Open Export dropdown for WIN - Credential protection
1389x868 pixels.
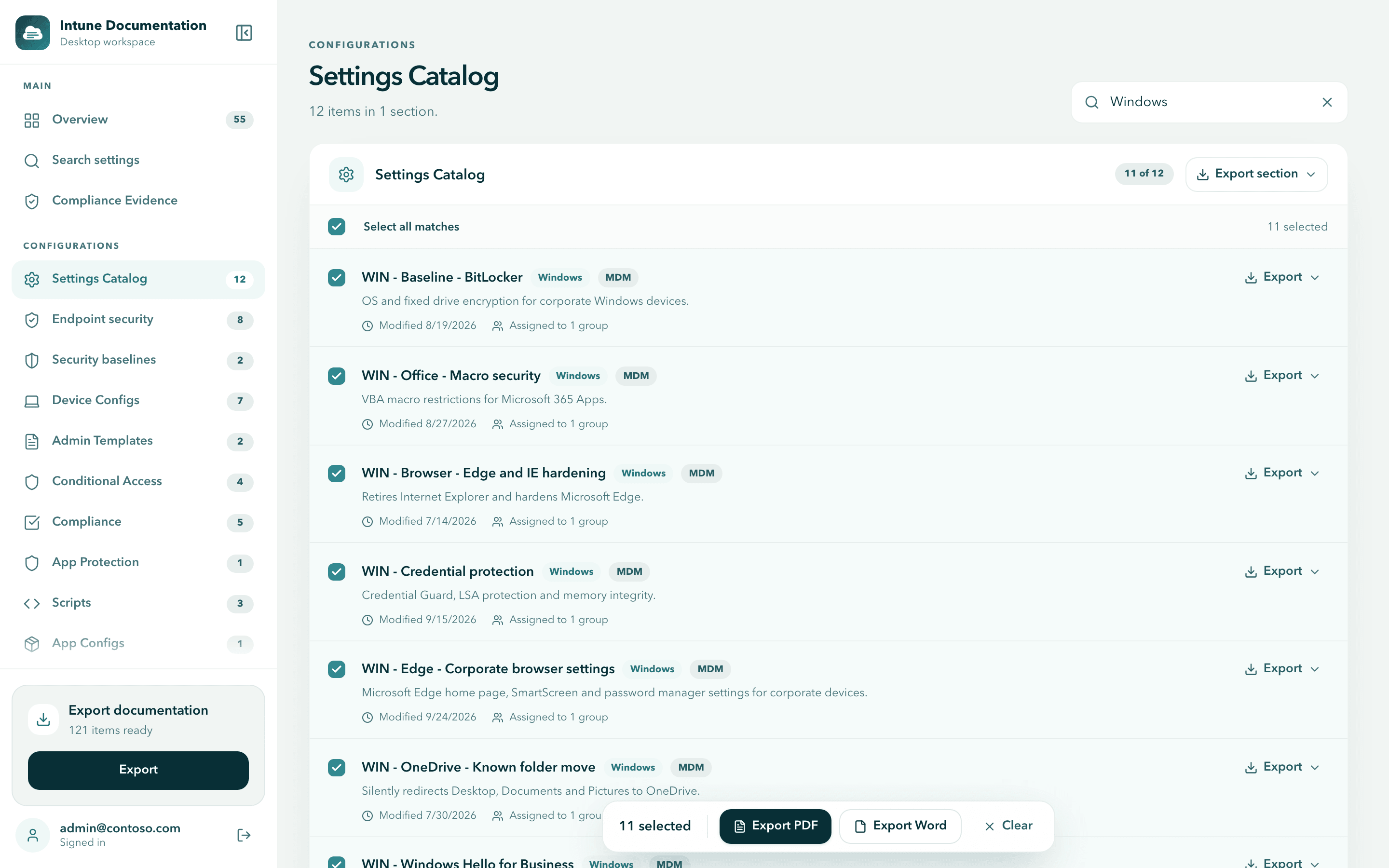[1282, 571]
